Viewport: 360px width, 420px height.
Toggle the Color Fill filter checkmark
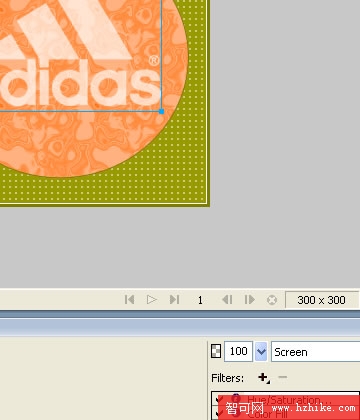pyautogui.click(x=220, y=414)
